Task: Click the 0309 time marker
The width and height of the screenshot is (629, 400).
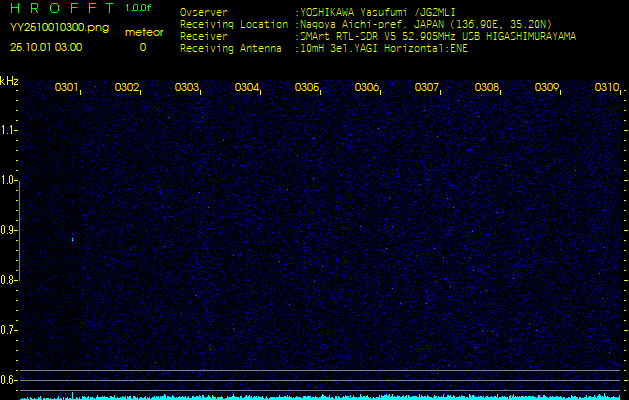Action: (x=546, y=87)
